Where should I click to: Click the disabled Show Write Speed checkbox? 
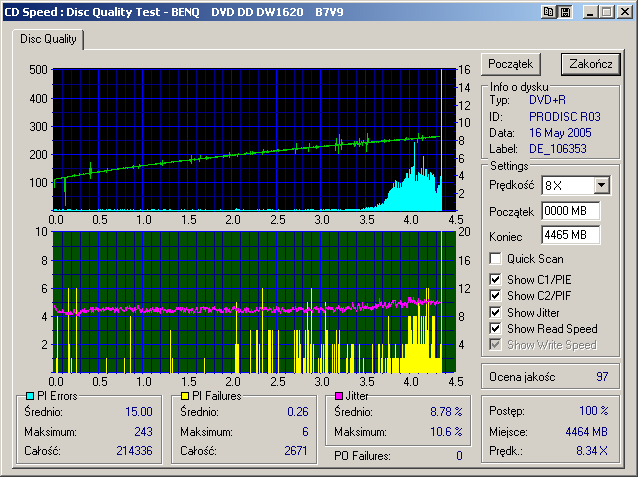495,345
